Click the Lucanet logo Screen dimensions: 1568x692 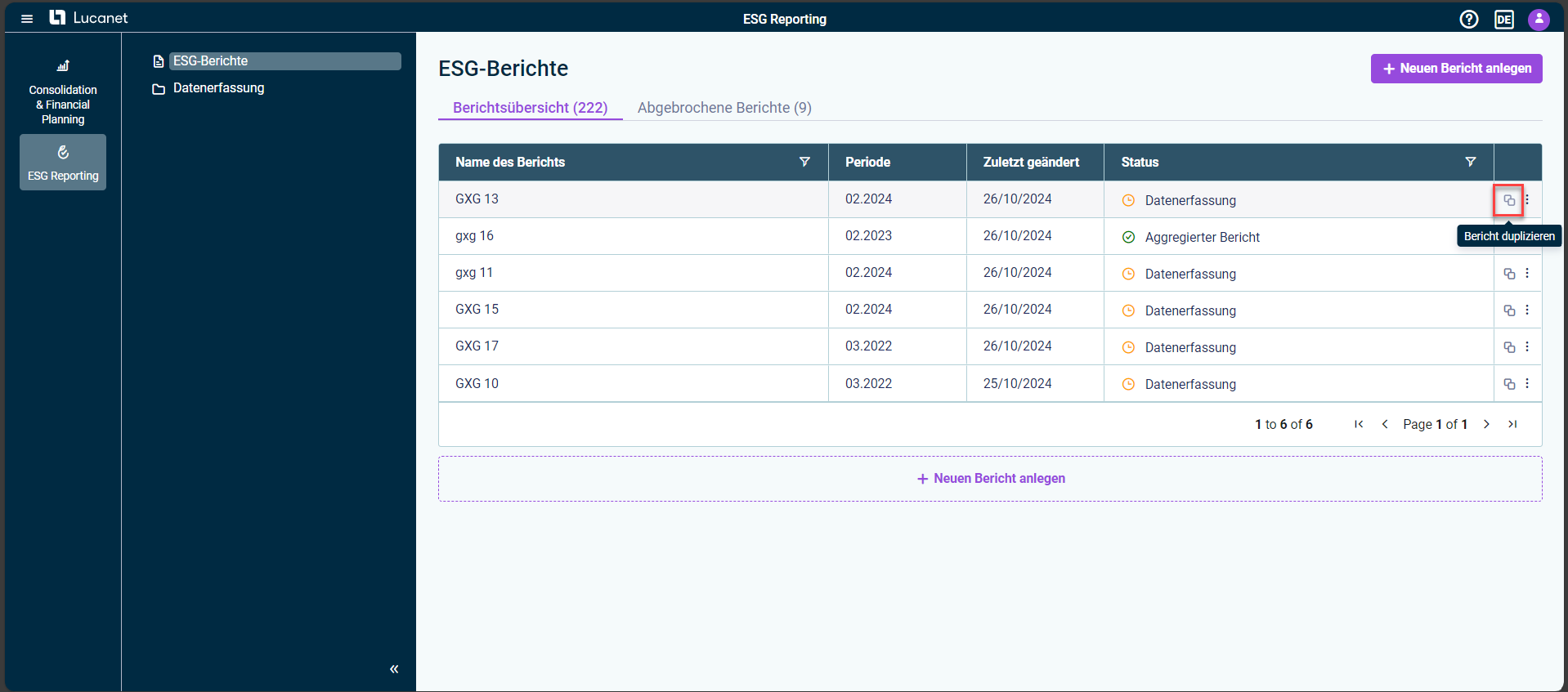click(88, 18)
